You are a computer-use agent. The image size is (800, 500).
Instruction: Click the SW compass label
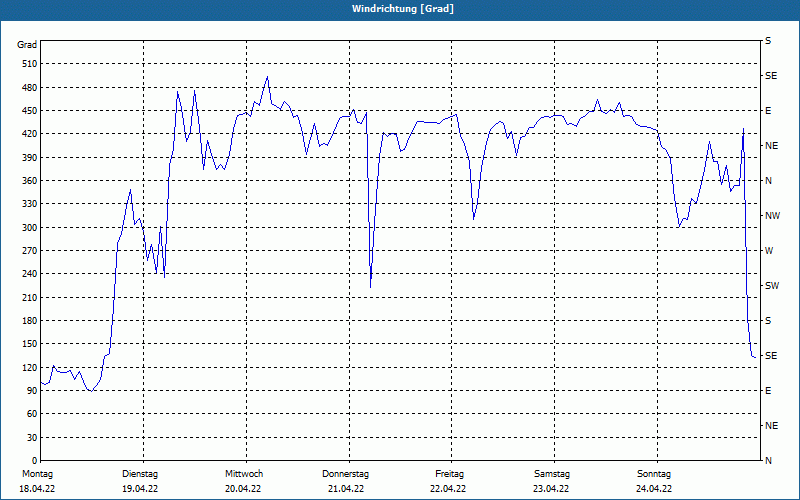(x=772, y=286)
